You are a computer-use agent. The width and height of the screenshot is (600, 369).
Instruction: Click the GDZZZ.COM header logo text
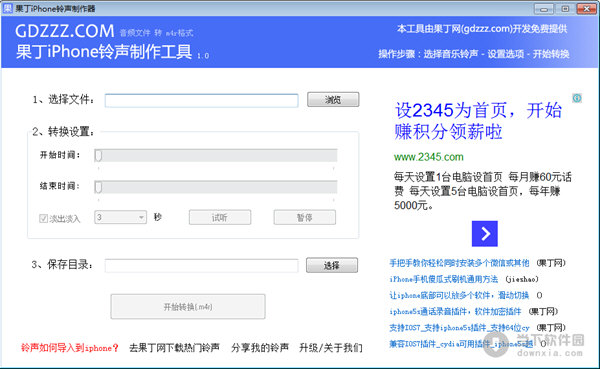coord(65,31)
